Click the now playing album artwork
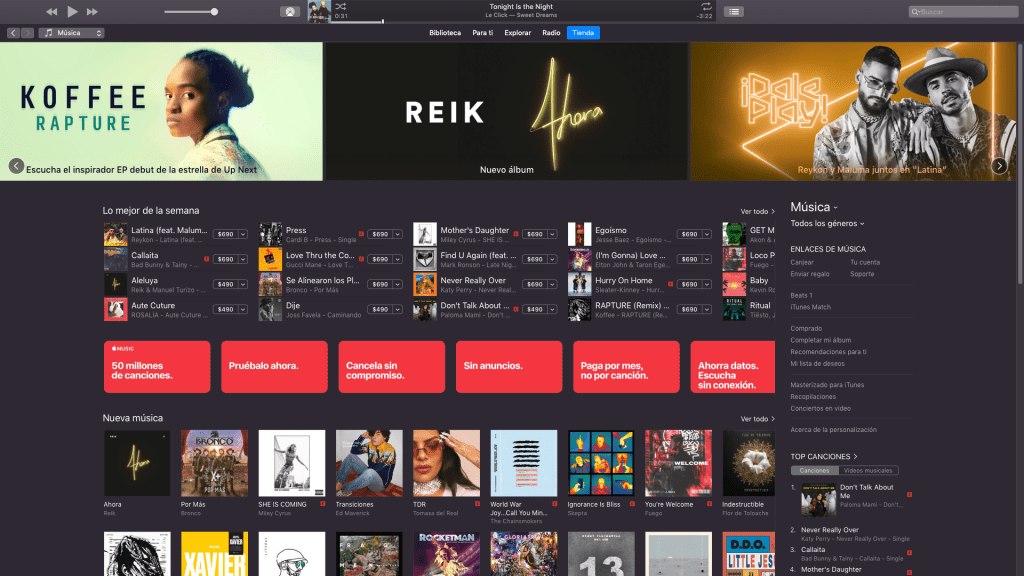The width and height of the screenshot is (1024, 576). (319, 12)
